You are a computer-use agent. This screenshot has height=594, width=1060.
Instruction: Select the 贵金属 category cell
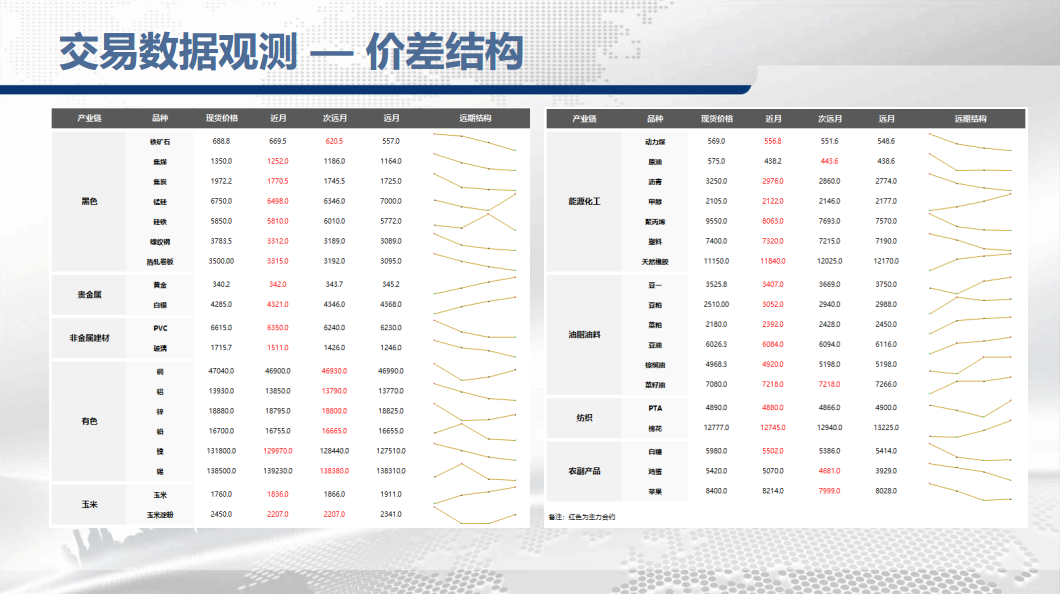90,295
